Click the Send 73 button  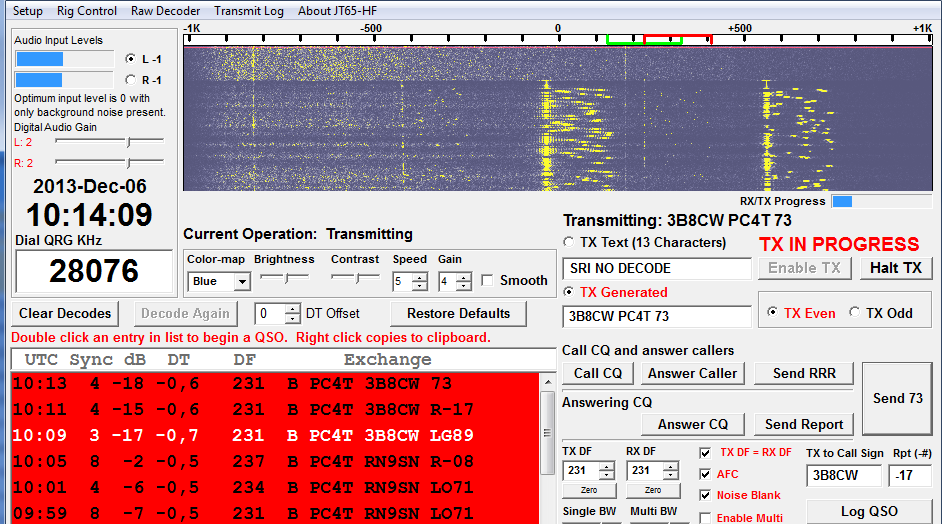[898, 398]
